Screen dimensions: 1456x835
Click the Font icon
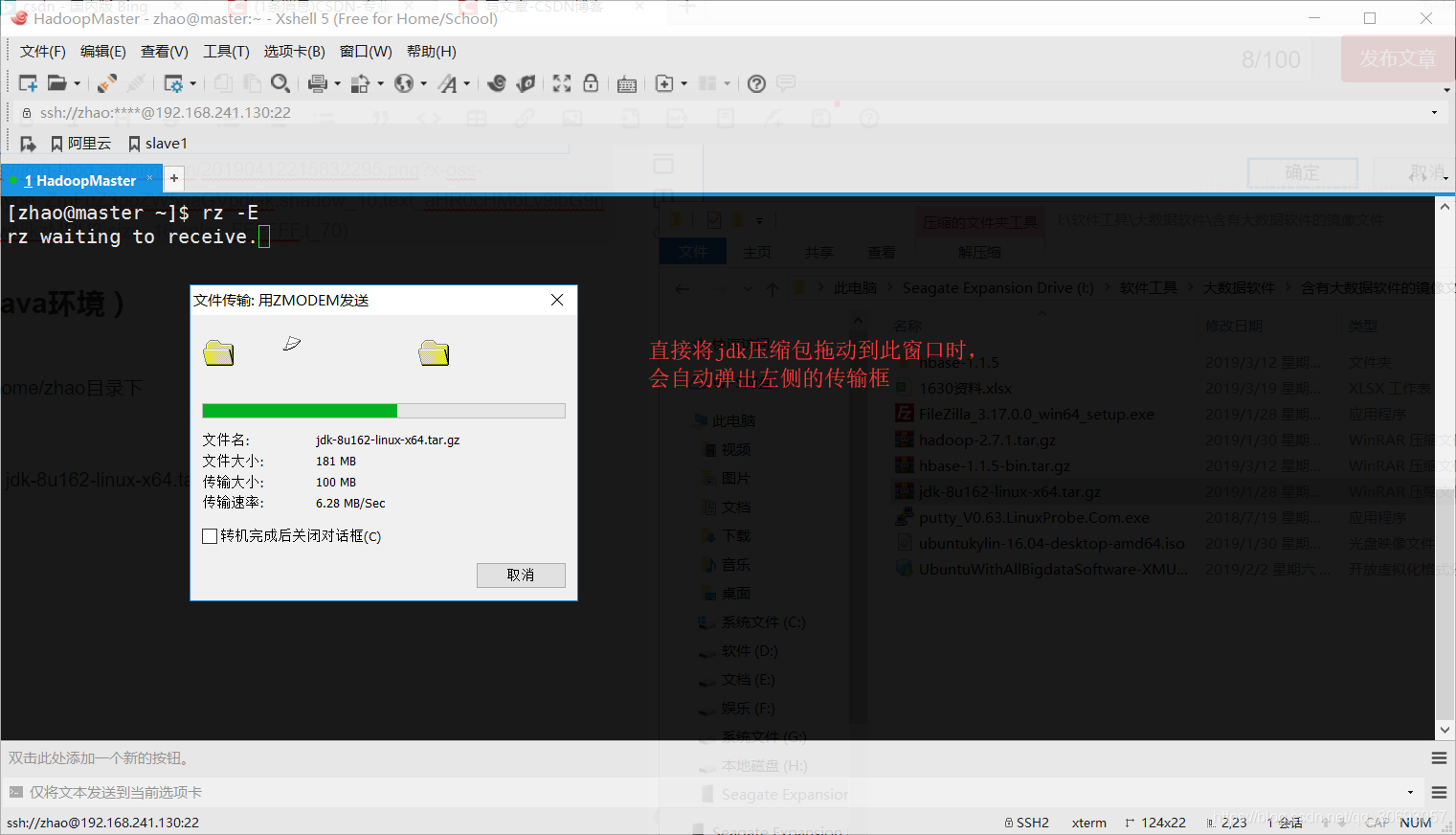pyautogui.click(x=447, y=83)
